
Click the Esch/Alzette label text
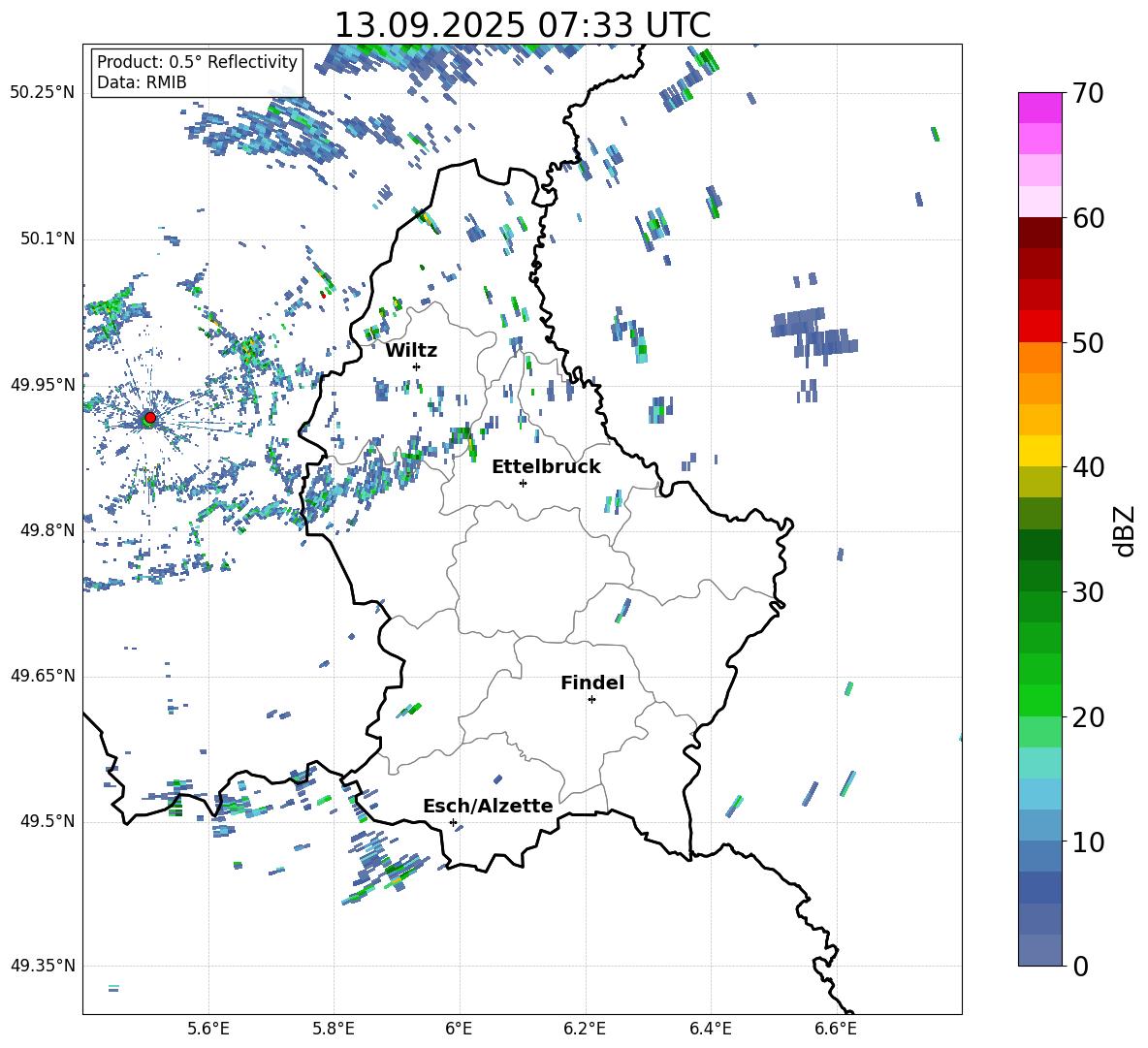click(488, 806)
